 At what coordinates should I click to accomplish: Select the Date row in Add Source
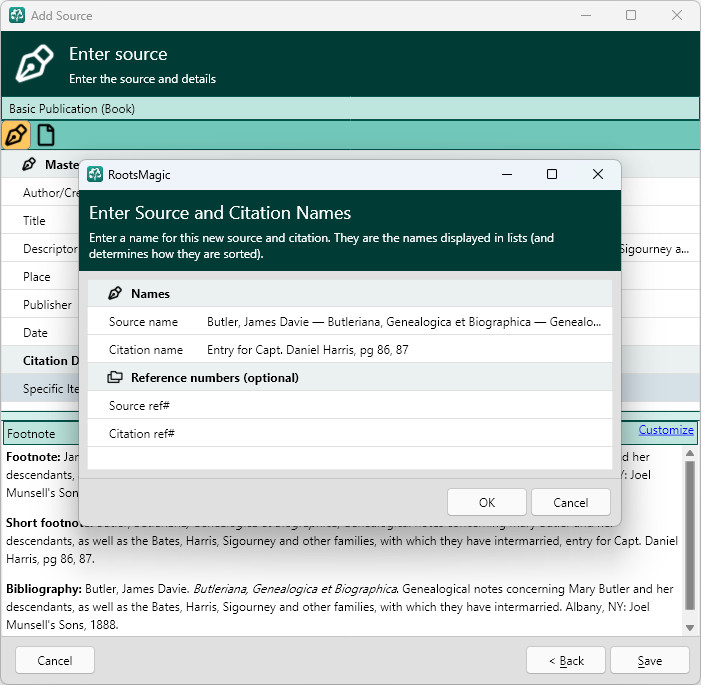click(40, 333)
